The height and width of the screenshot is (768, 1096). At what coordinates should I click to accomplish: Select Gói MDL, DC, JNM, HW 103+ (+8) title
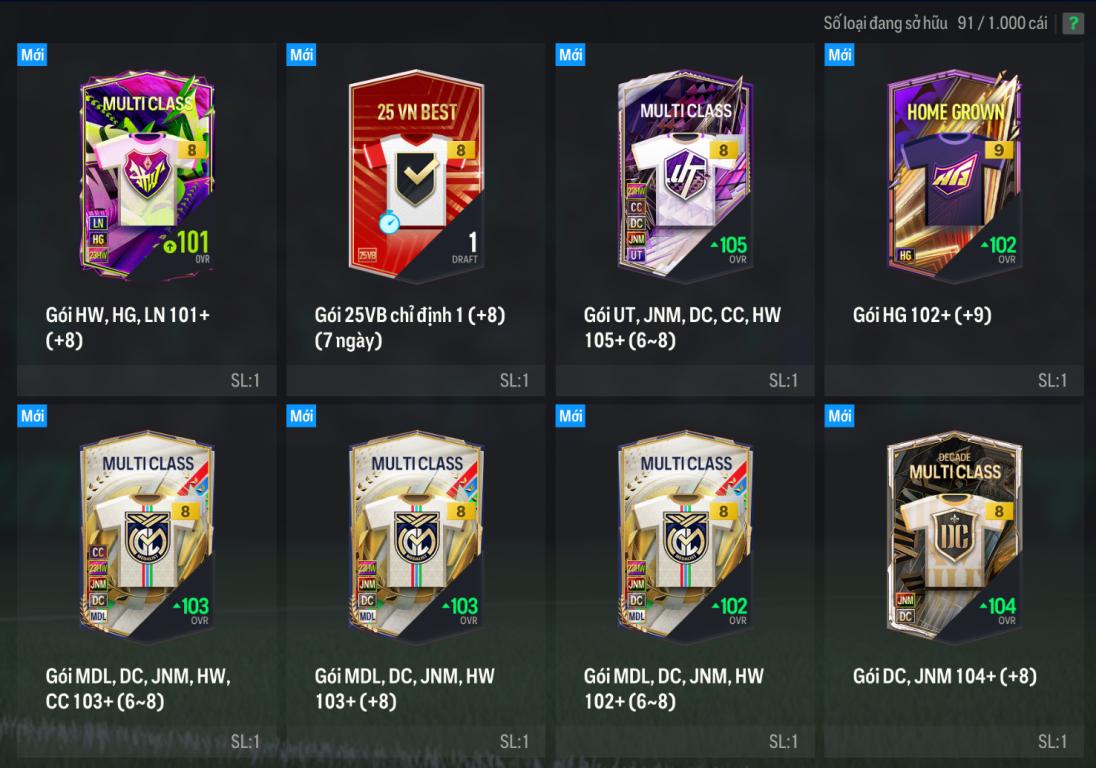[404, 688]
